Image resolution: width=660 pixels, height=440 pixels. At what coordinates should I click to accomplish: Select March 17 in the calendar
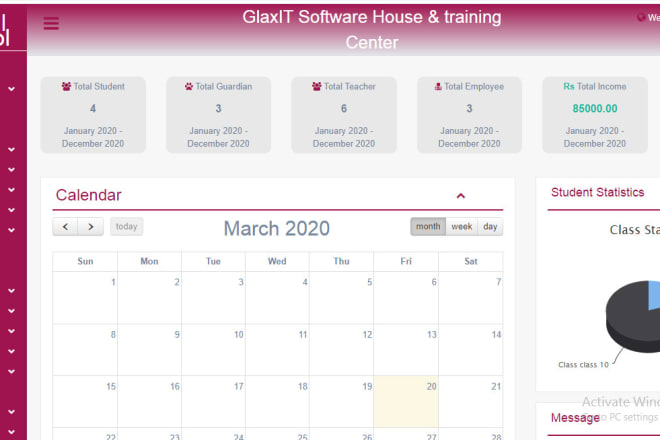(213, 402)
